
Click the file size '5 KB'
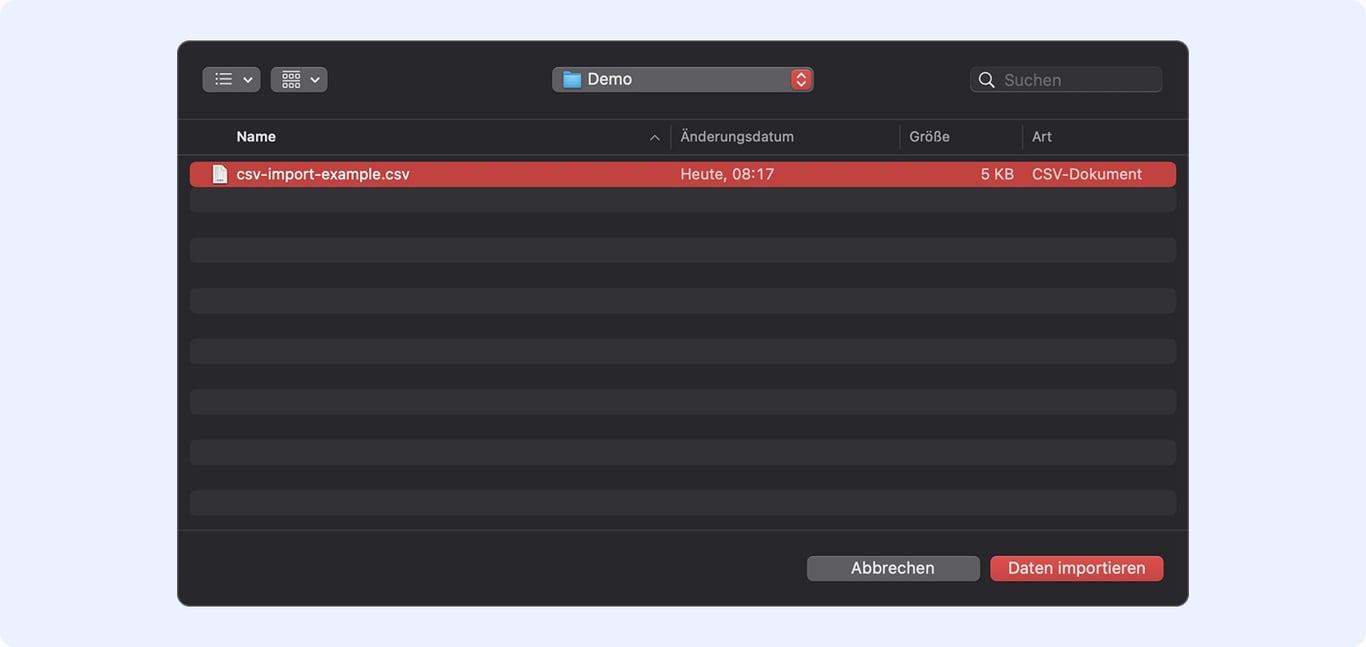[x=997, y=174]
